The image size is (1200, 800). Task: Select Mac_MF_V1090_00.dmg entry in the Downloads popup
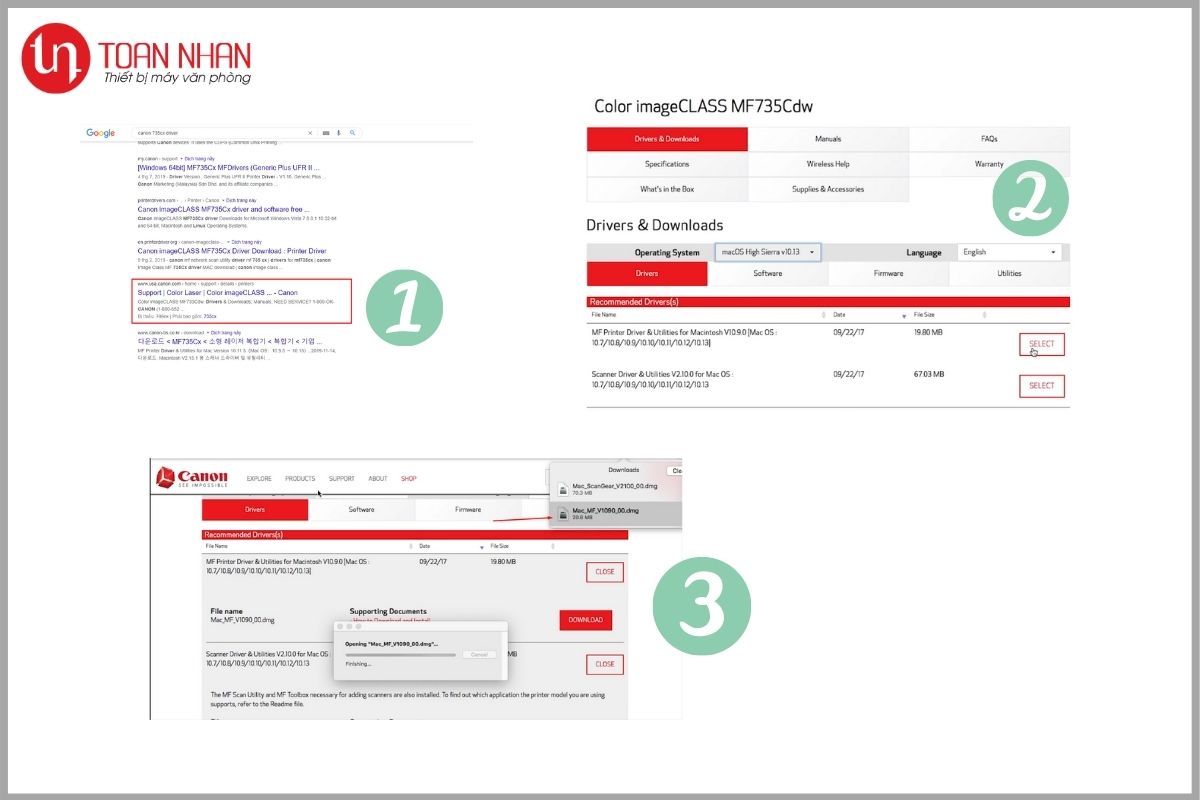(616, 513)
